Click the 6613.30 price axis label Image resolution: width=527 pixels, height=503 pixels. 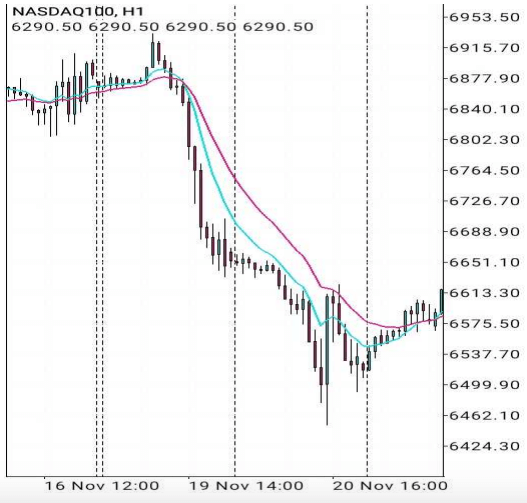(484, 293)
